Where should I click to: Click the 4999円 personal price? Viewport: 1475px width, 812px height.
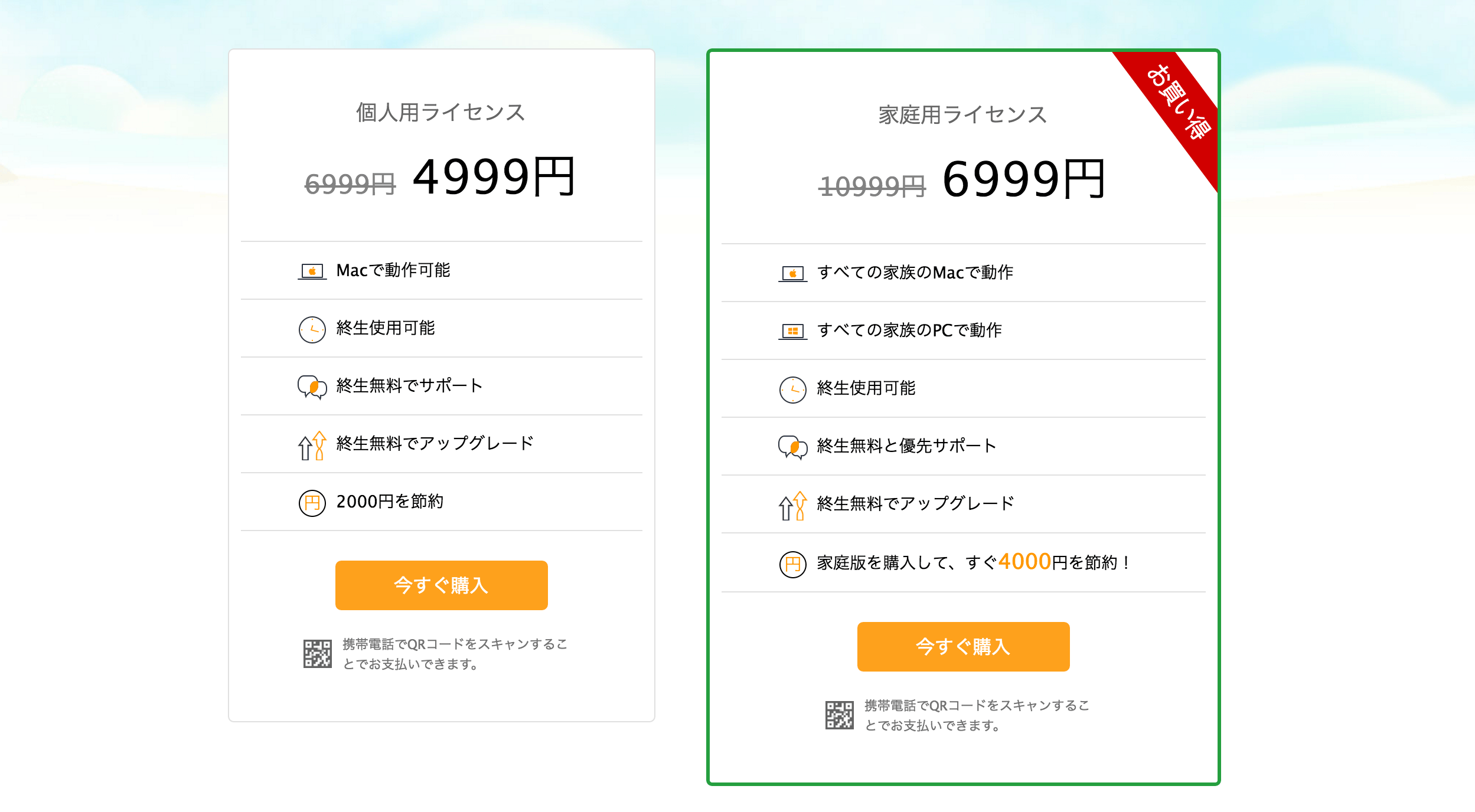(x=494, y=176)
